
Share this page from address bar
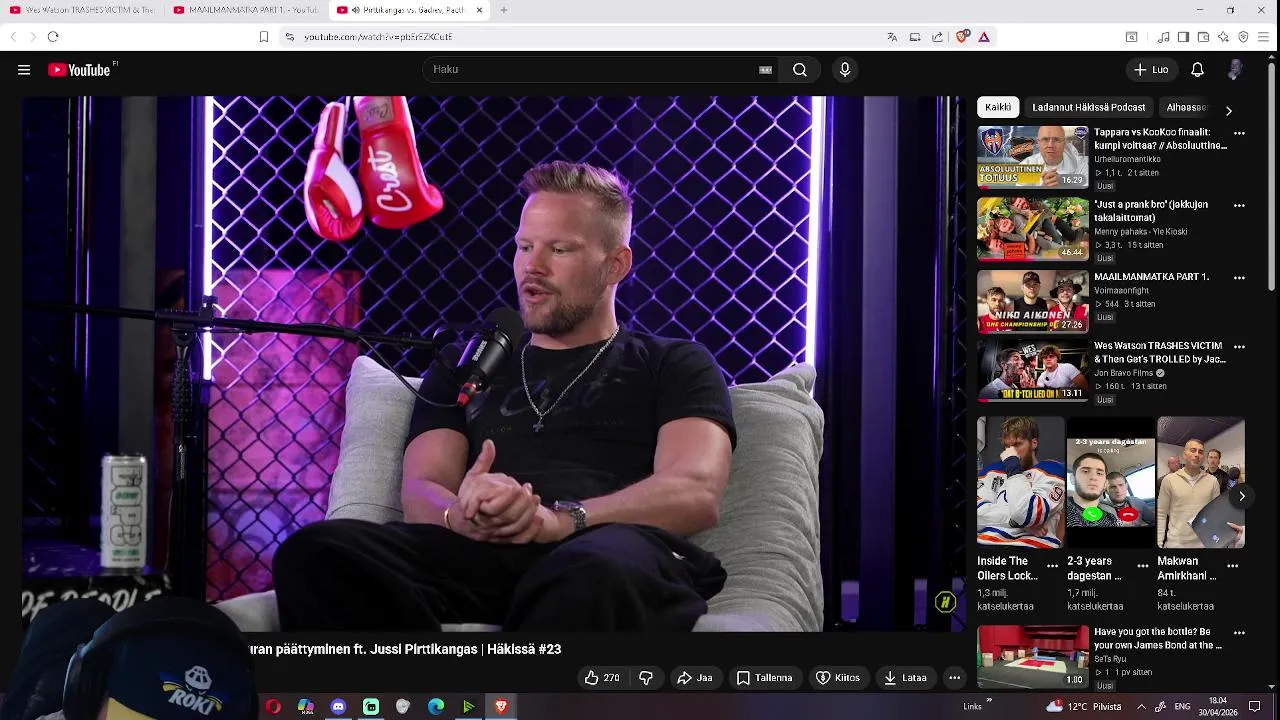point(937,37)
